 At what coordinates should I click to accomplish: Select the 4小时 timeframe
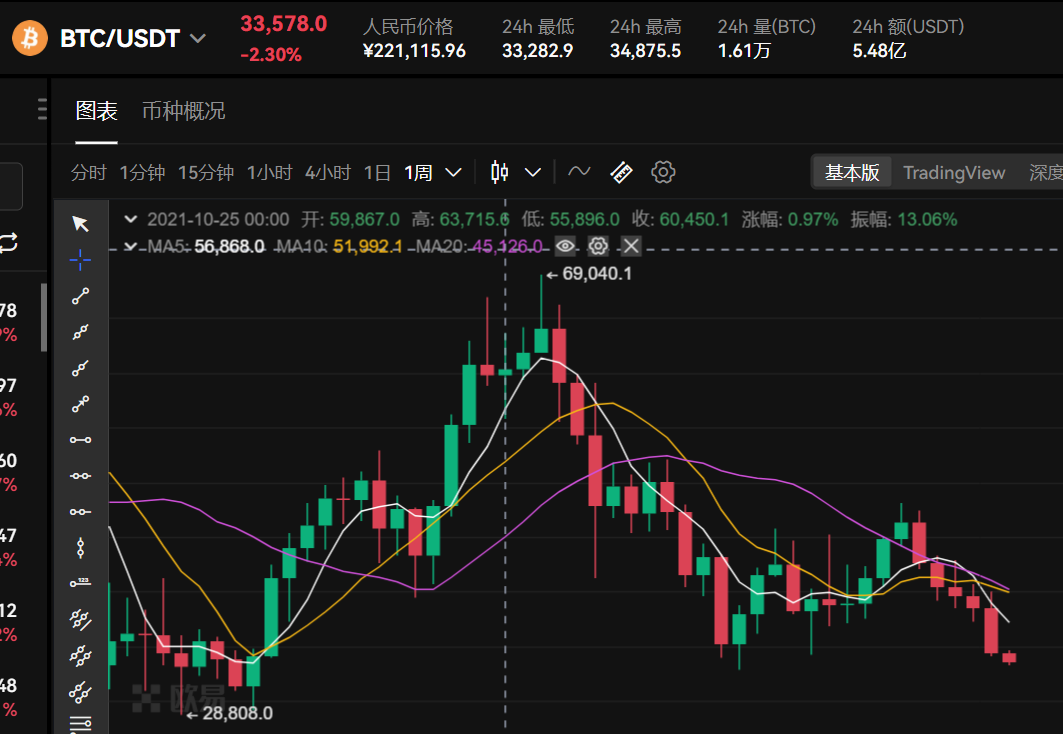327,172
